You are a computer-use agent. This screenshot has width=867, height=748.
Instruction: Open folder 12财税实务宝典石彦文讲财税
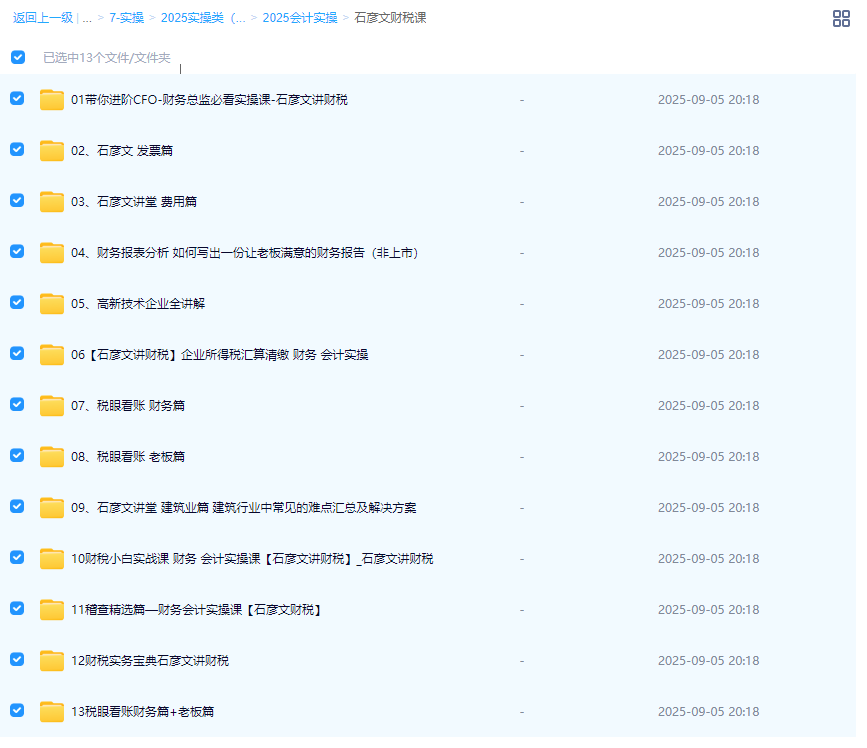click(x=150, y=661)
